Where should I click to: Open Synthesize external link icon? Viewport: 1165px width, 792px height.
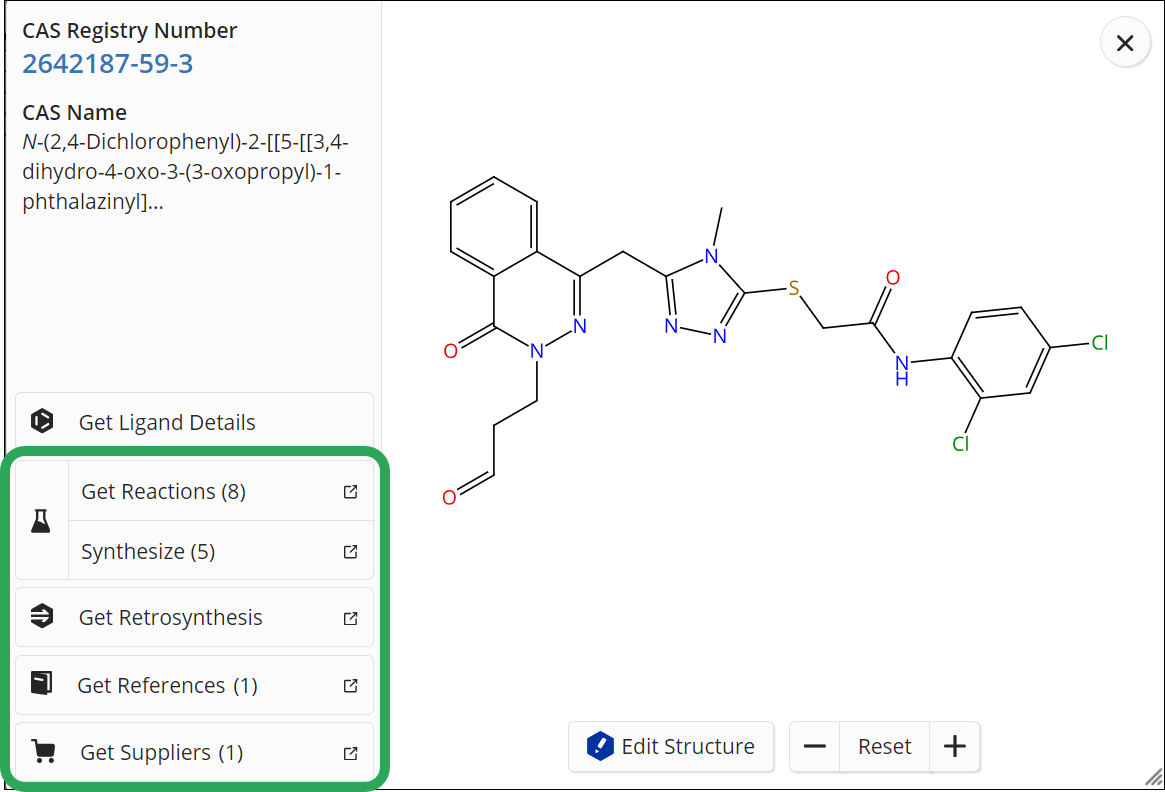pos(351,552)
